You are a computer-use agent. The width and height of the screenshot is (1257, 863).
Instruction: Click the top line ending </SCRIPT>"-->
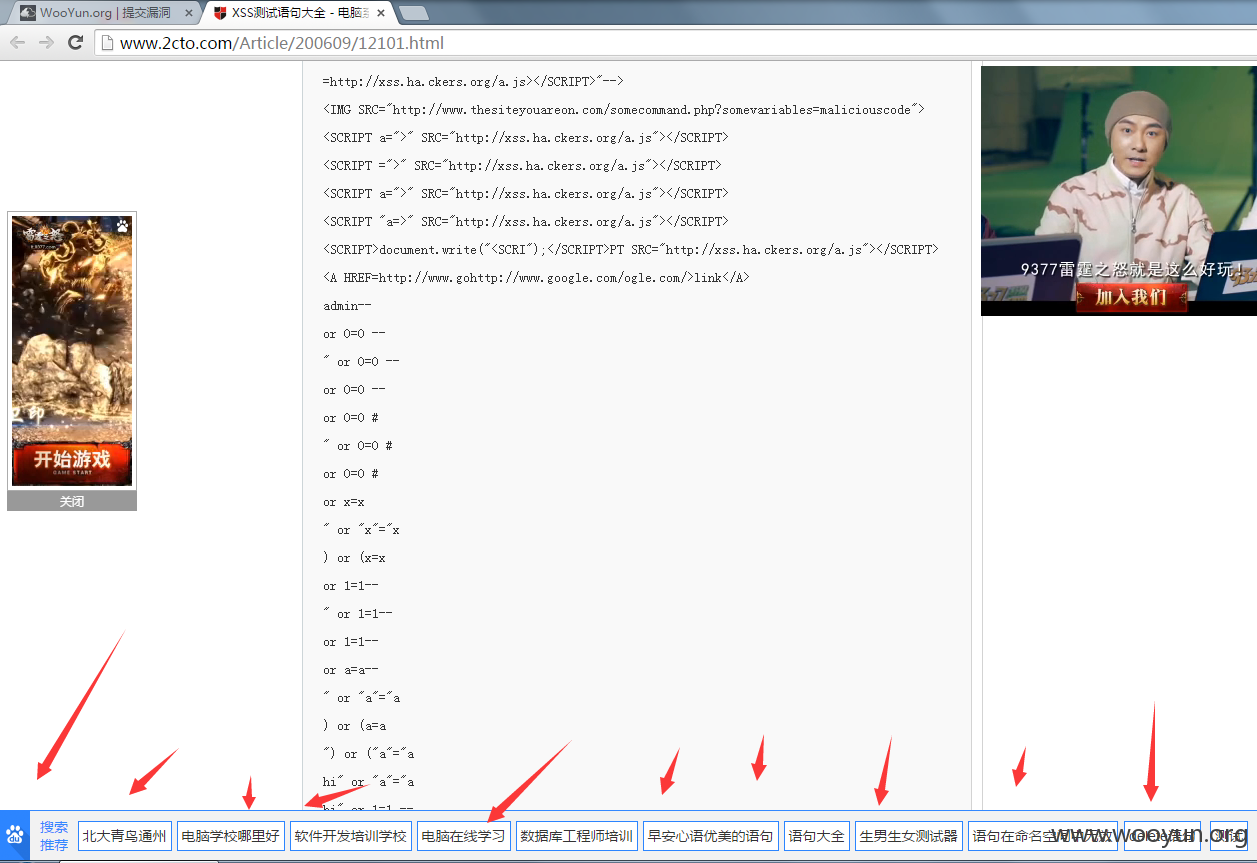pyautogui.click(x=473, y=82)
